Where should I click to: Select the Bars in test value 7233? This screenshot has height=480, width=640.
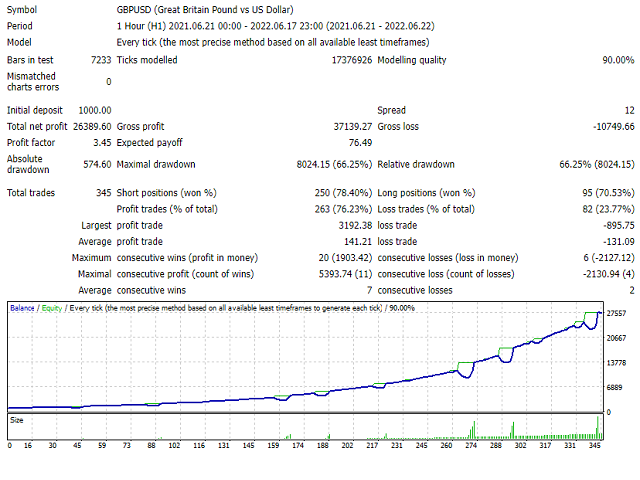click(98, 60)
